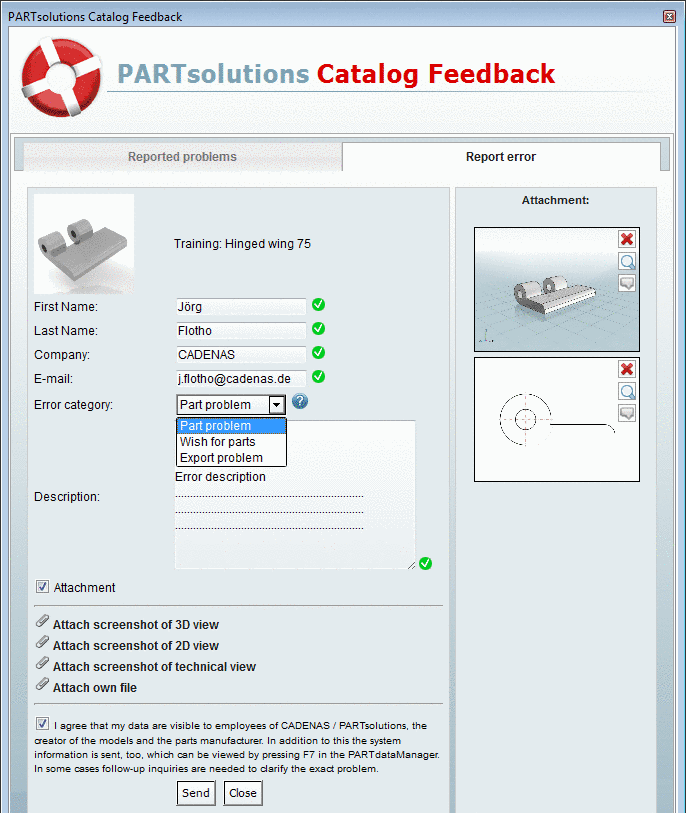Image resolution: width=686 pixels, height=813 pixels.
Task: Click paperclip icon for 2D view screenshot
Action: (x=42, y=642)
